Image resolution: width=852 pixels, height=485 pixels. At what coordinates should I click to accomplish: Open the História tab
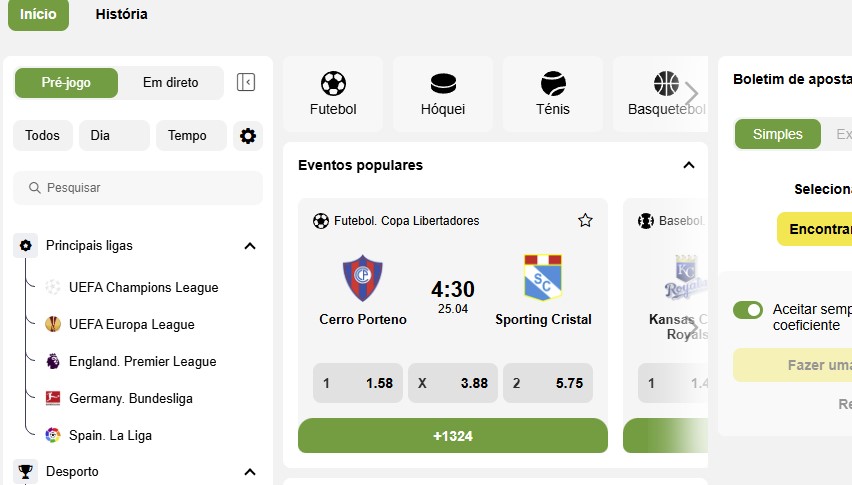121,14
